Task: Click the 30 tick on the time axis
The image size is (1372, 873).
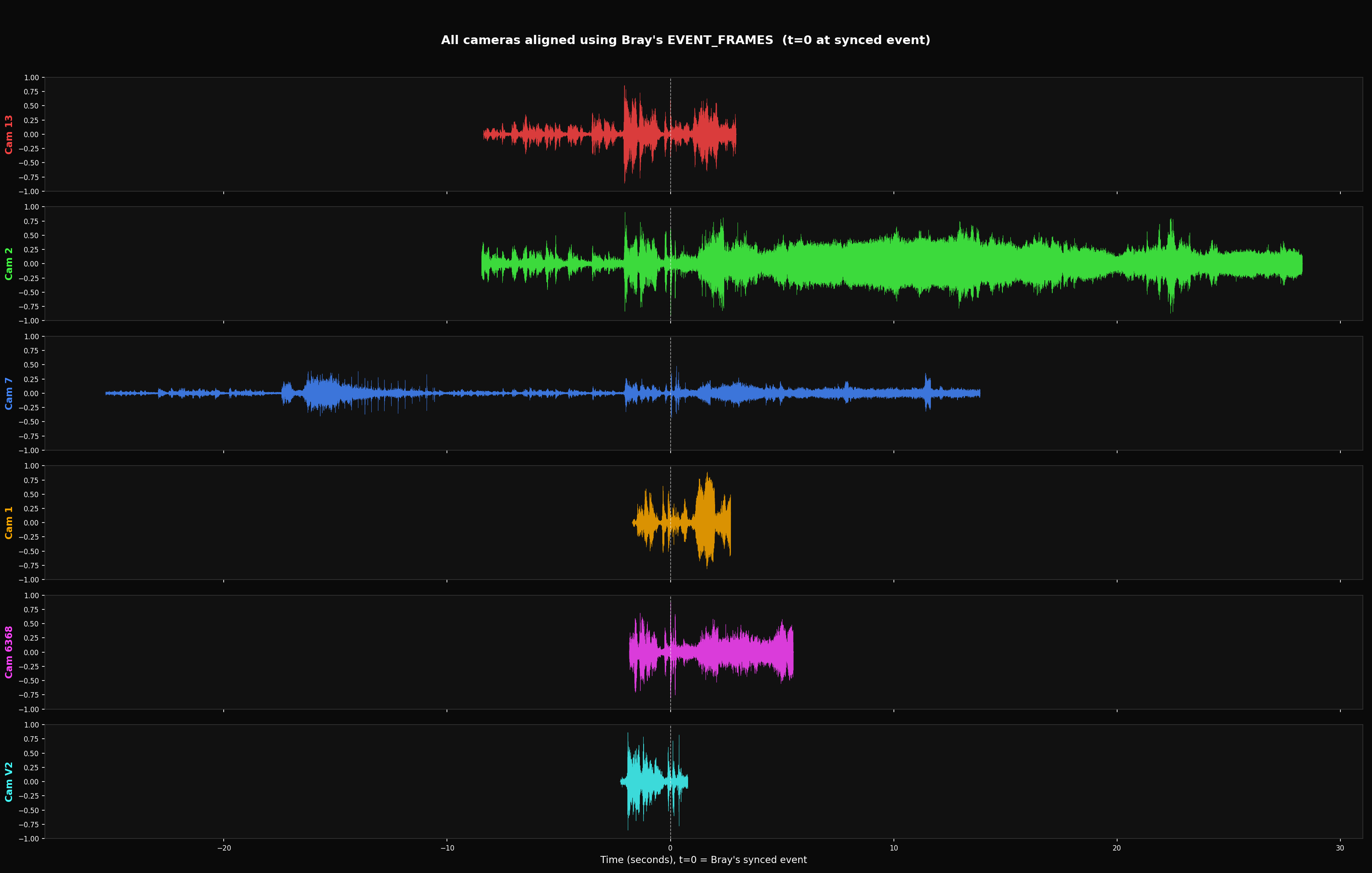Action: coord(1340,847)
